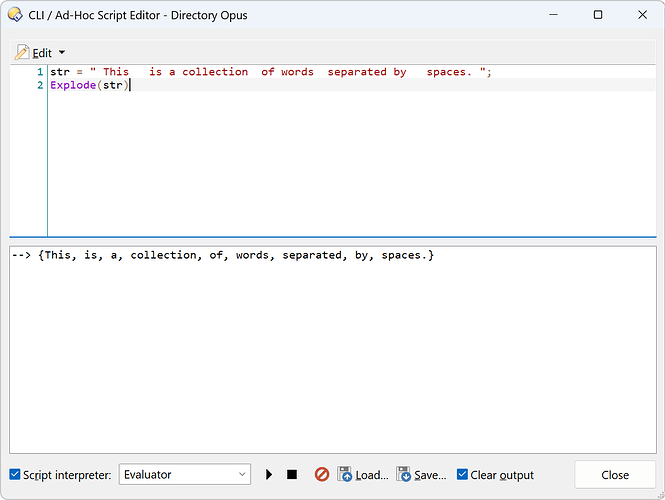The height and width of the screenshot is (500, 665).
Task: Maximize the Script Editor window
Action: [597, 15]
